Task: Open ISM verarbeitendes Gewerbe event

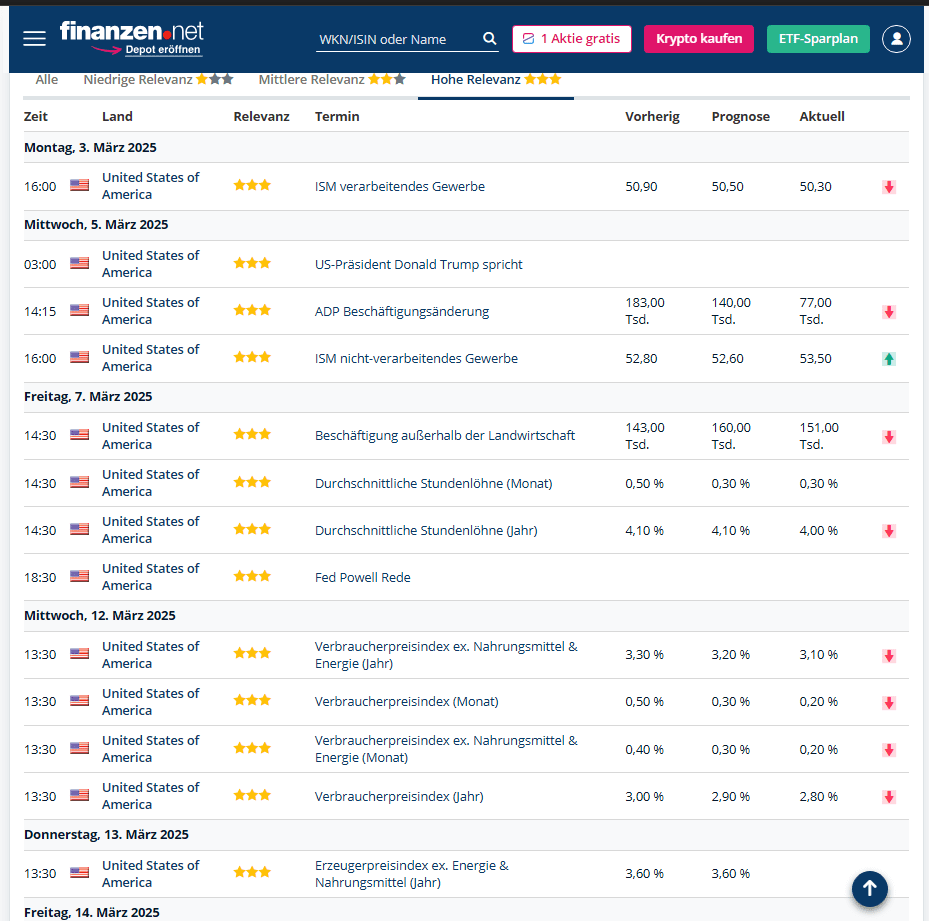Action: coord(400,187)
